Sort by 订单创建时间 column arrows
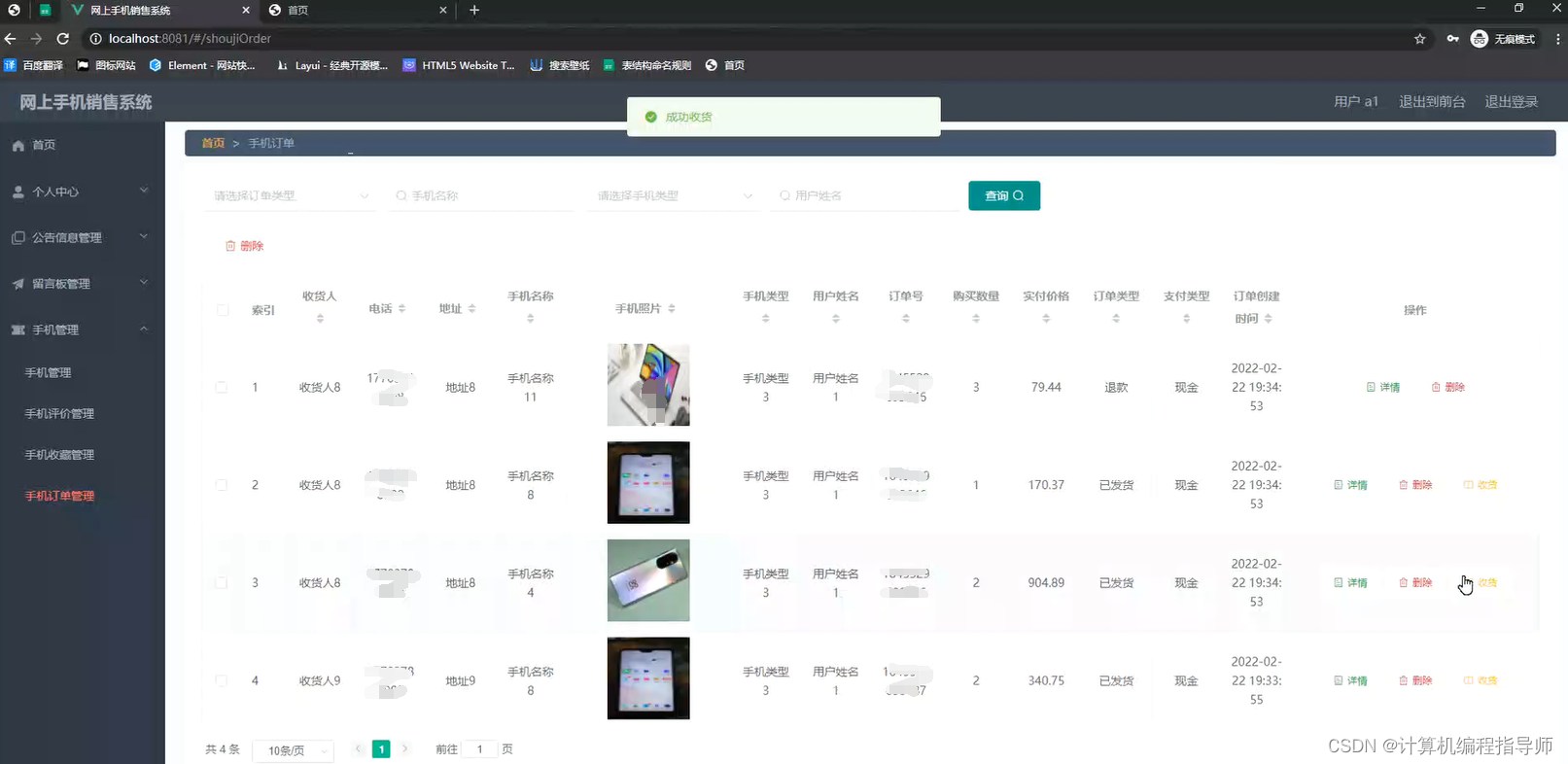This screenshot has width=1568, height=764. 1269,318
